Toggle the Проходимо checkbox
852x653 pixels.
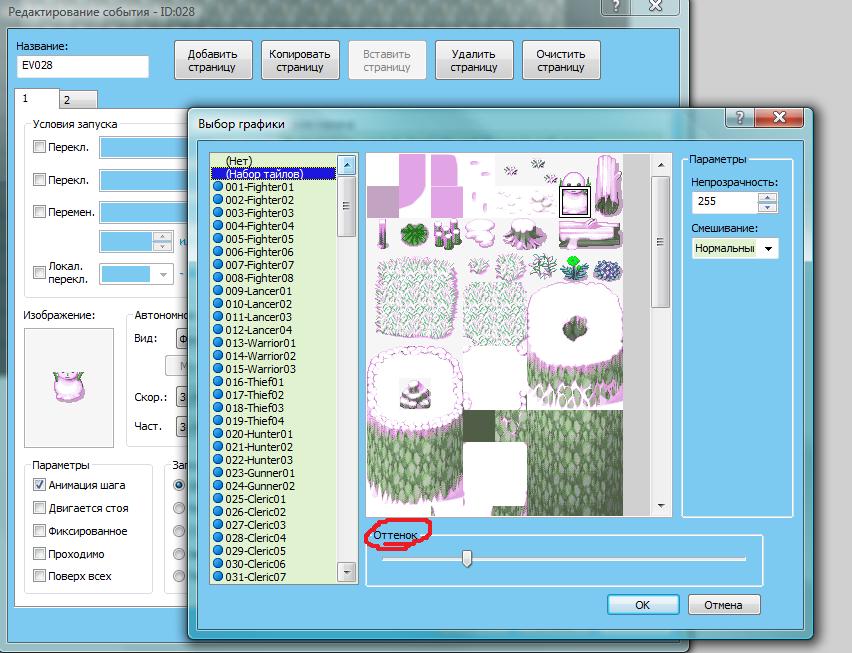(x=40, y=554)
